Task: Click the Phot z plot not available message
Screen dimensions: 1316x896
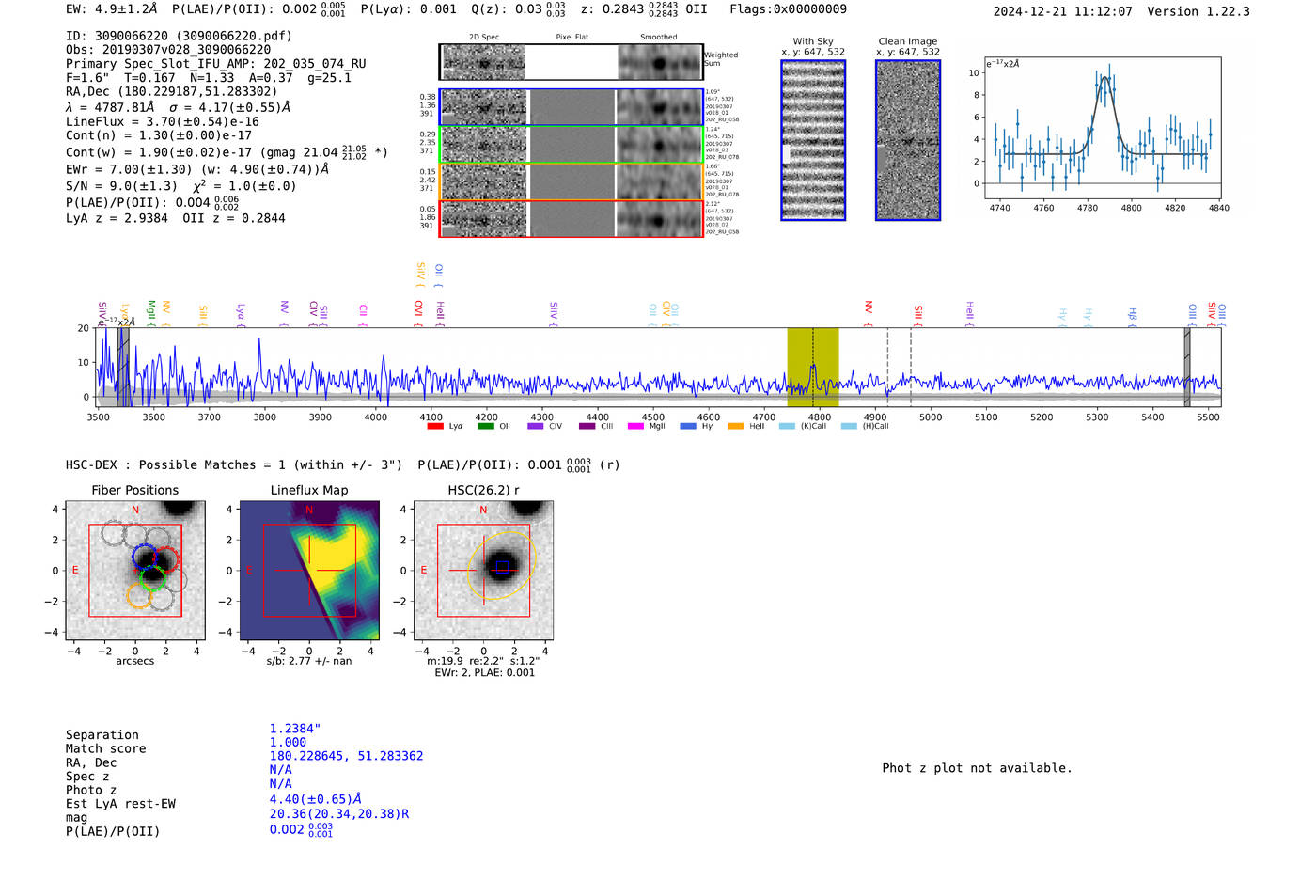Action: [977, 768]
